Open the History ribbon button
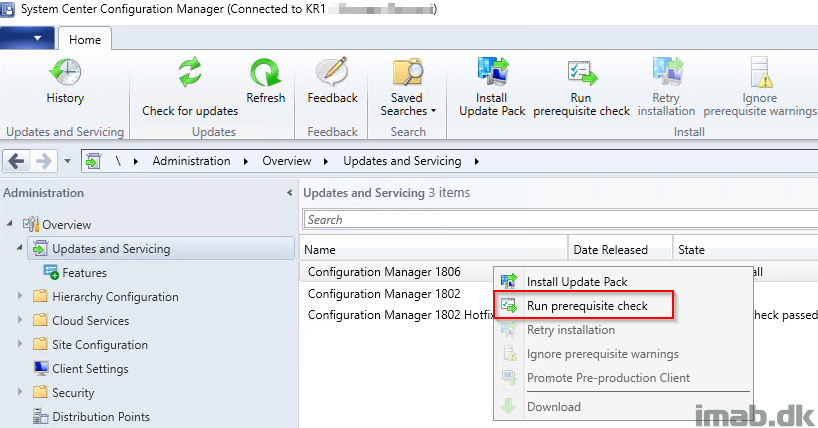 (x=65, y=81)
